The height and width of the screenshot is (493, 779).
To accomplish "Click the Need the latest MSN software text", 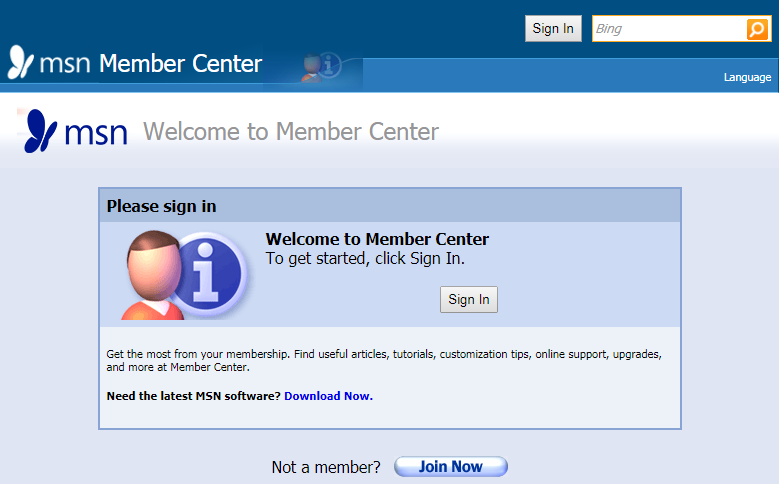I will pyautogui.click(x=194, y=396).
